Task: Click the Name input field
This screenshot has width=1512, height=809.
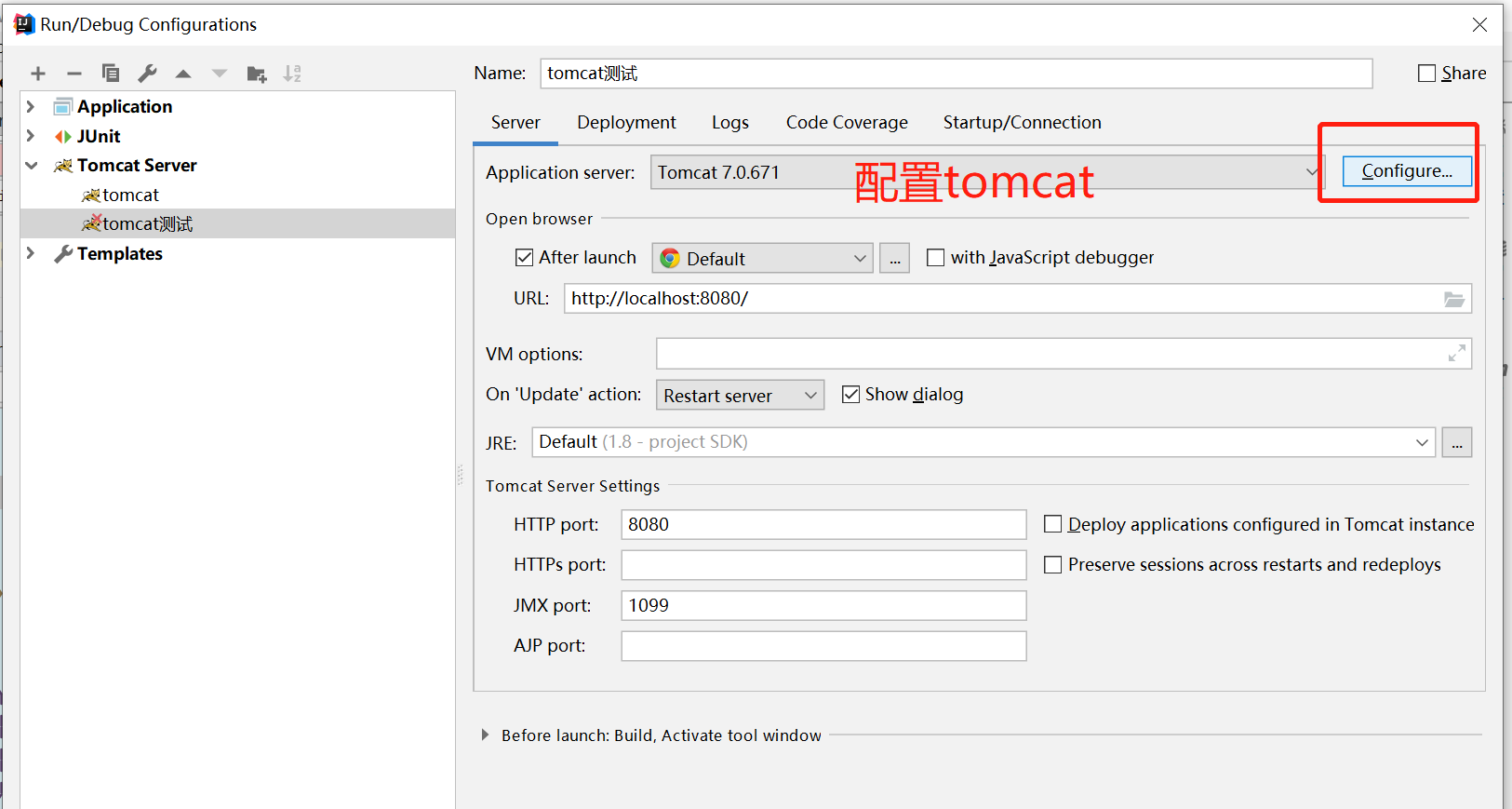Action: click(x=956, y=74)
